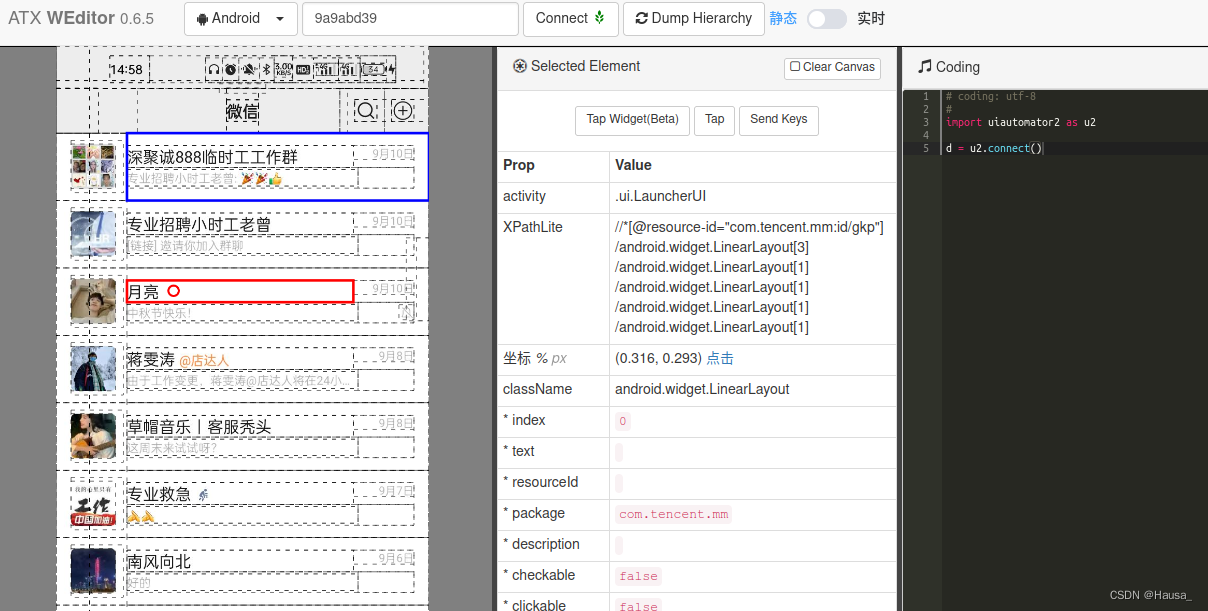This screenshot has height=611, width=1208.
Task: Click battery indicator in phone status bar
Action: point(376,69)
